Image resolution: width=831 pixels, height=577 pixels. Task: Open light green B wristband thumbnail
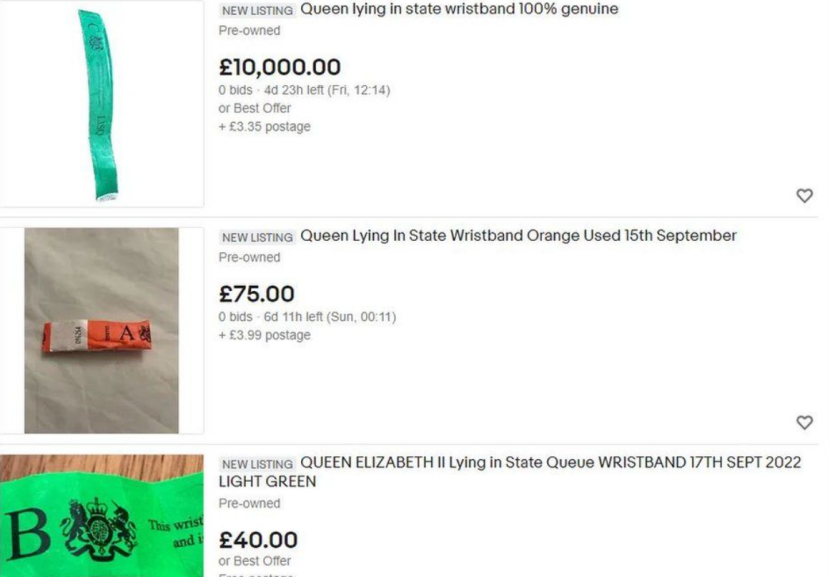pos(102,516)
